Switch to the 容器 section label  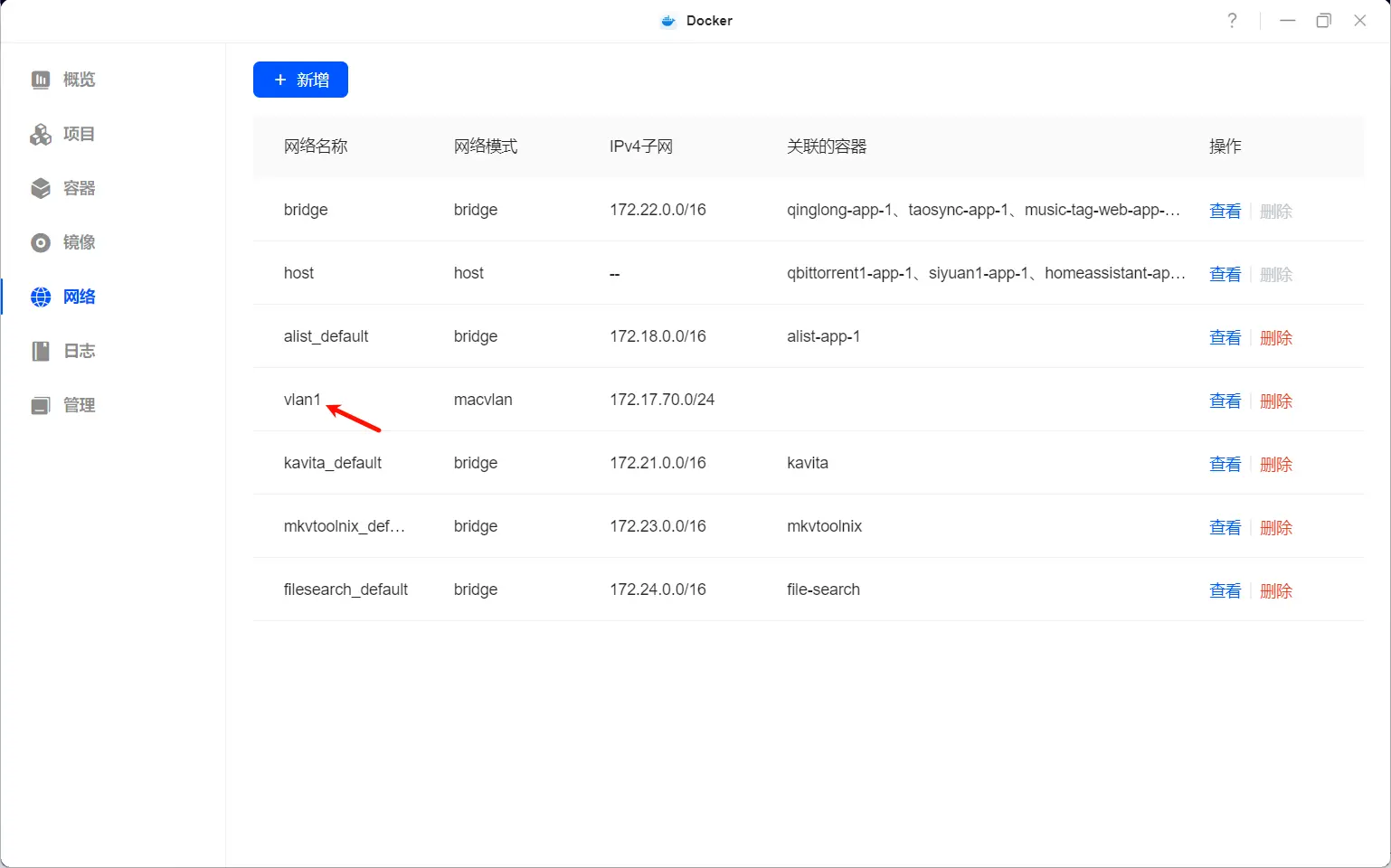coord(80,188)
